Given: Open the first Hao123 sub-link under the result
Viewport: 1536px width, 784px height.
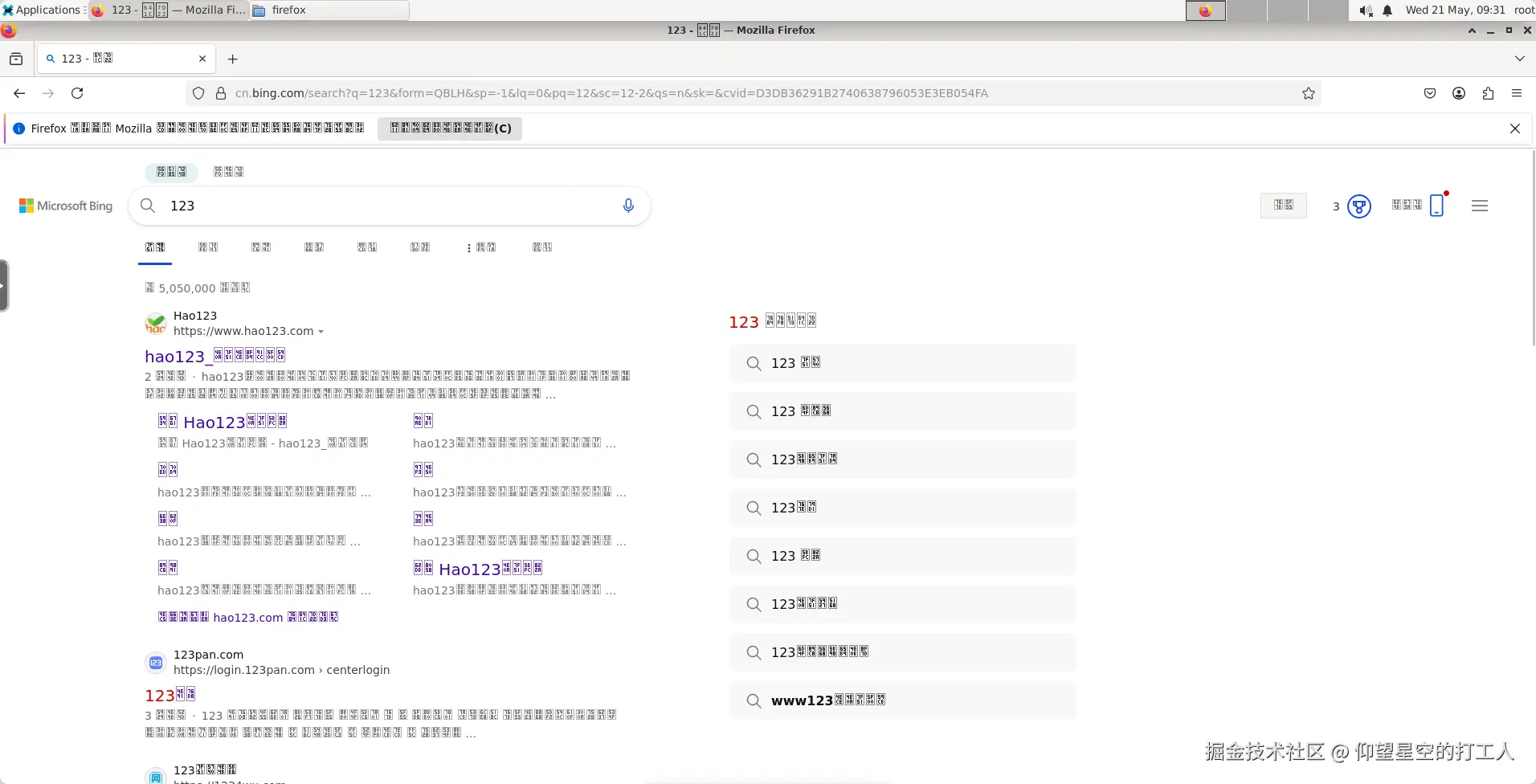Looking at the screenshot, I should (x=223, y=422).
